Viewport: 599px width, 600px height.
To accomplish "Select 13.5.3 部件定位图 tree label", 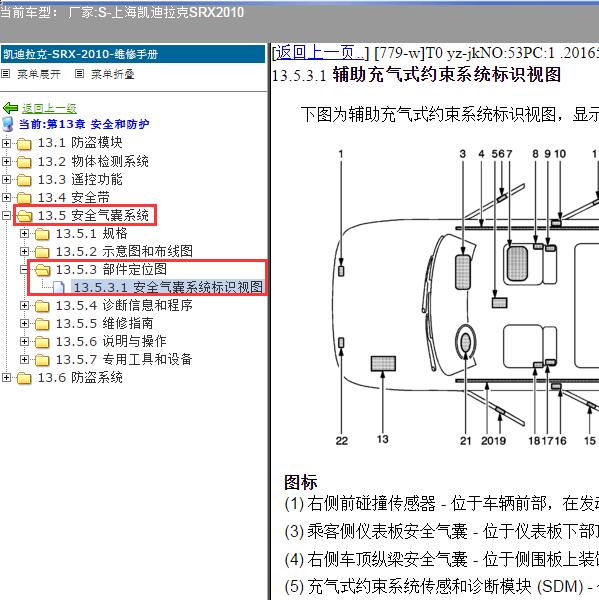I will (111, 269).
